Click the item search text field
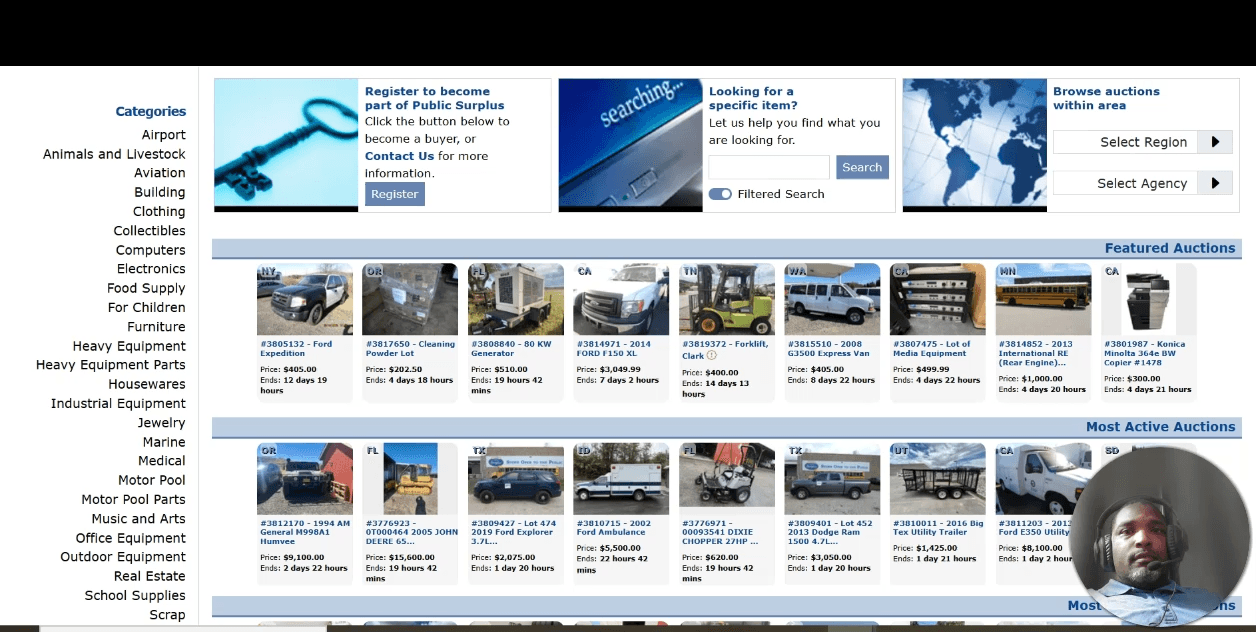 [x=769, y=167]
